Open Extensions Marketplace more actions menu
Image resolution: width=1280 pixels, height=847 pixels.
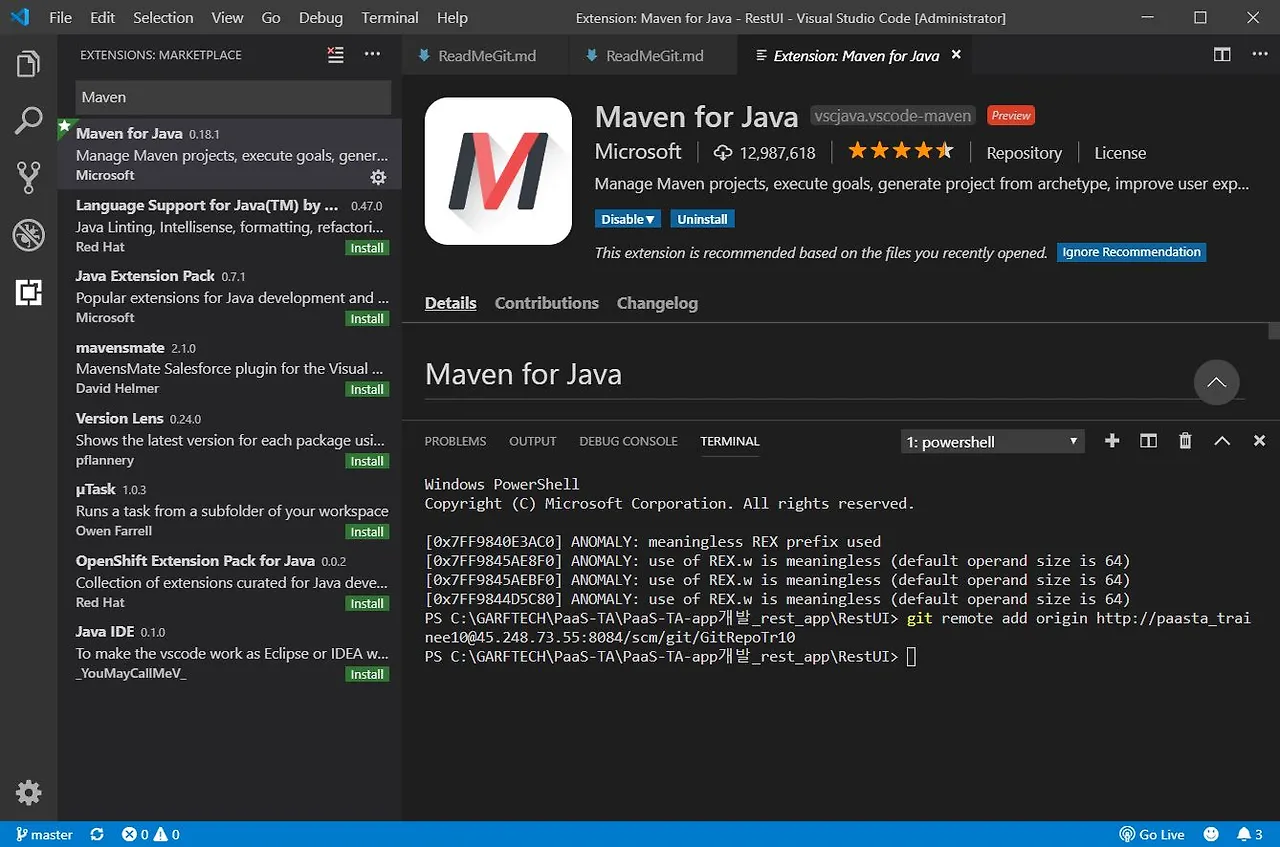pyautogui.click(x=372, y=55)
